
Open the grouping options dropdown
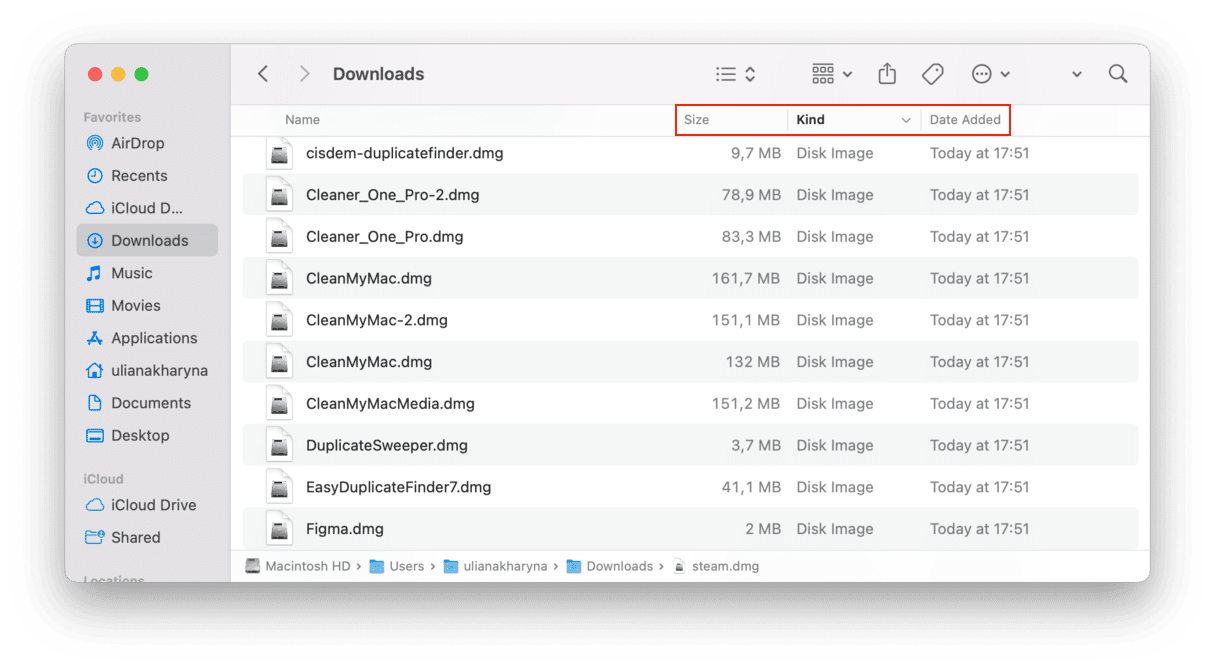tap(832, 74)
